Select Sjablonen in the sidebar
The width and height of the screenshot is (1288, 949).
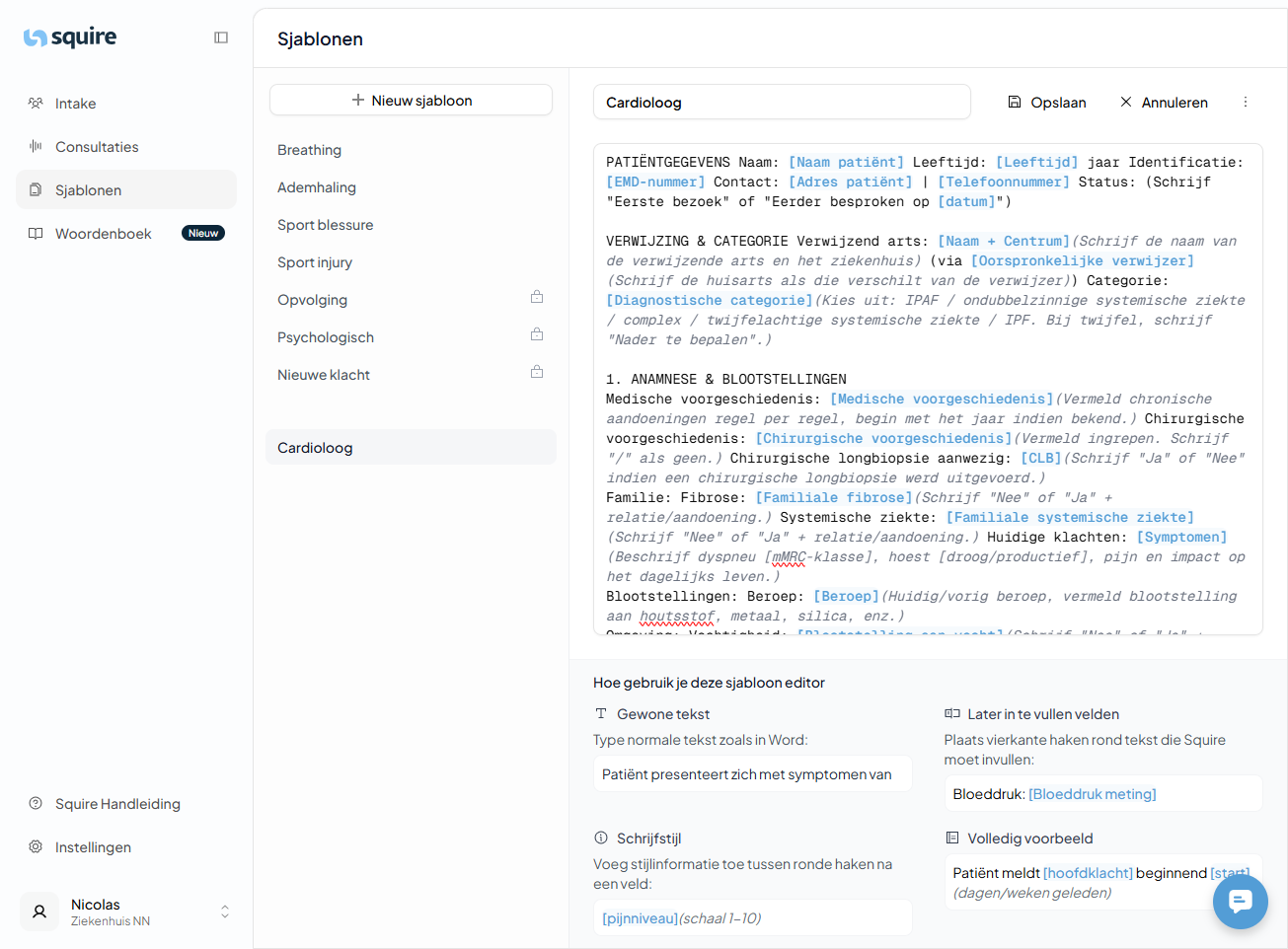pos(126,190)
